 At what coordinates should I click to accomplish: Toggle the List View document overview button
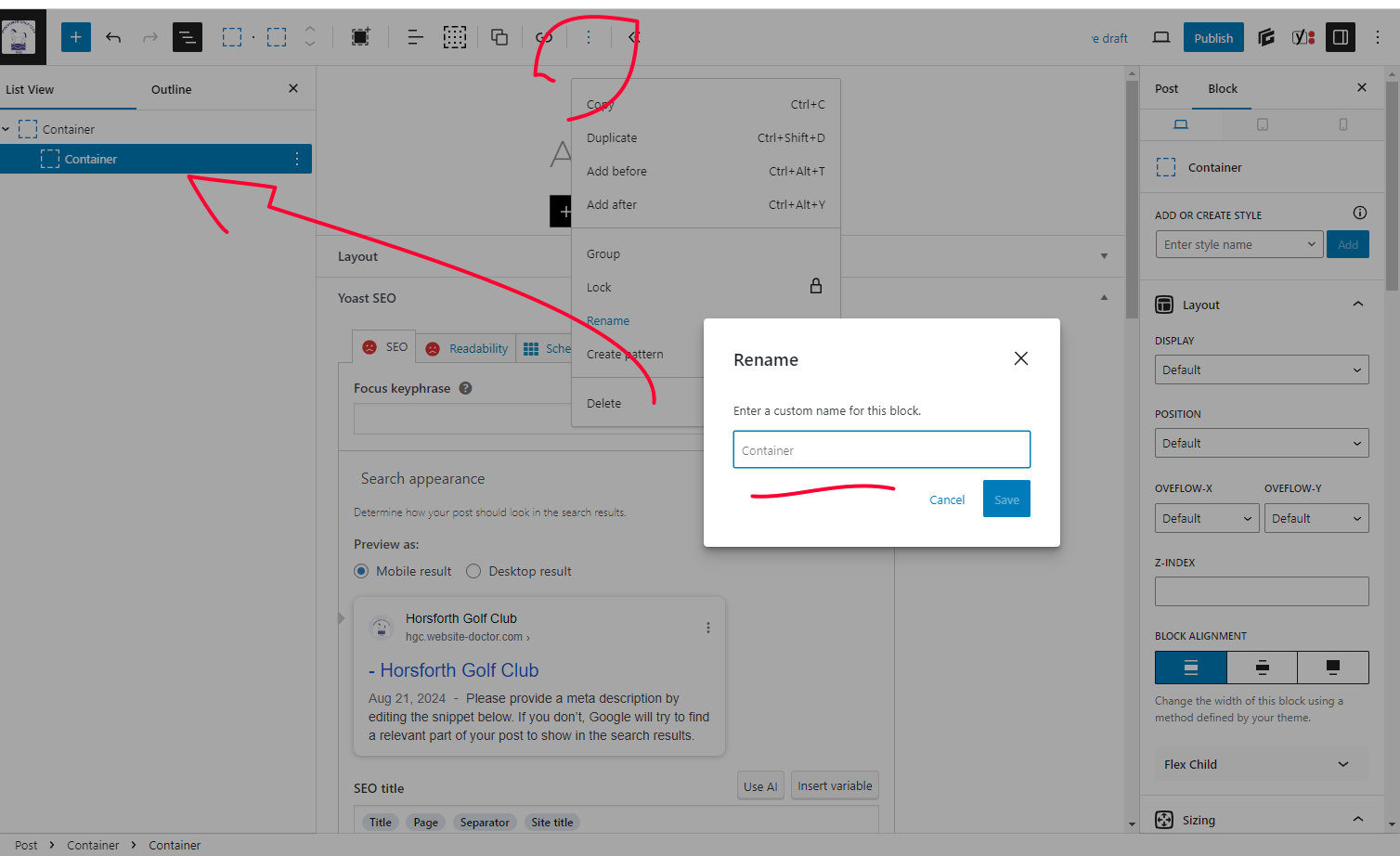tap(188, 37)
